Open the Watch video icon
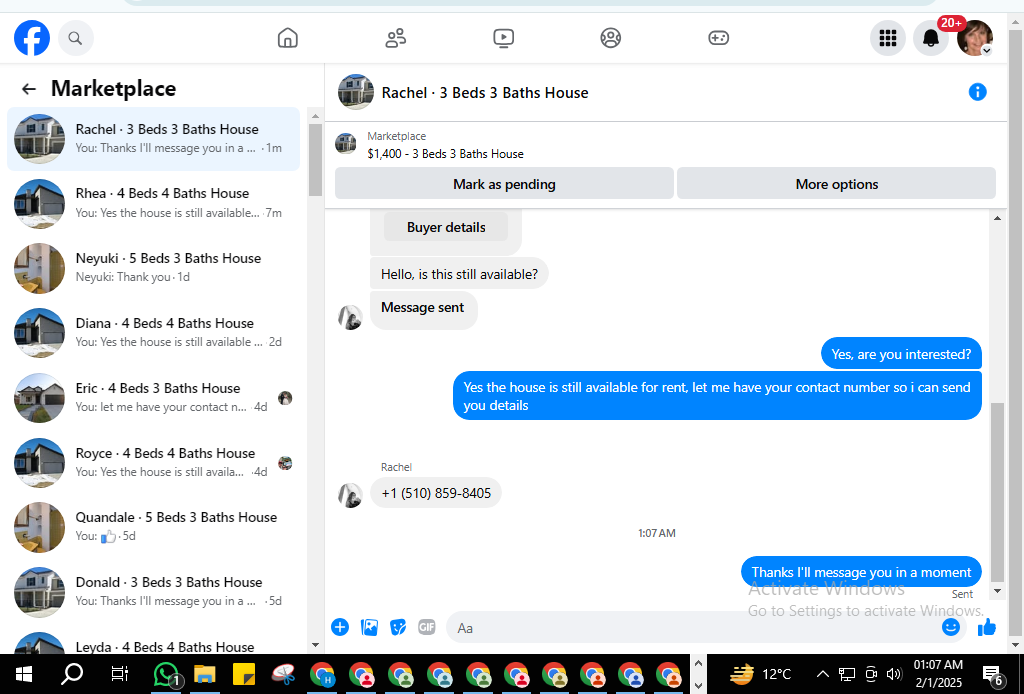 (x=503, y=38)
